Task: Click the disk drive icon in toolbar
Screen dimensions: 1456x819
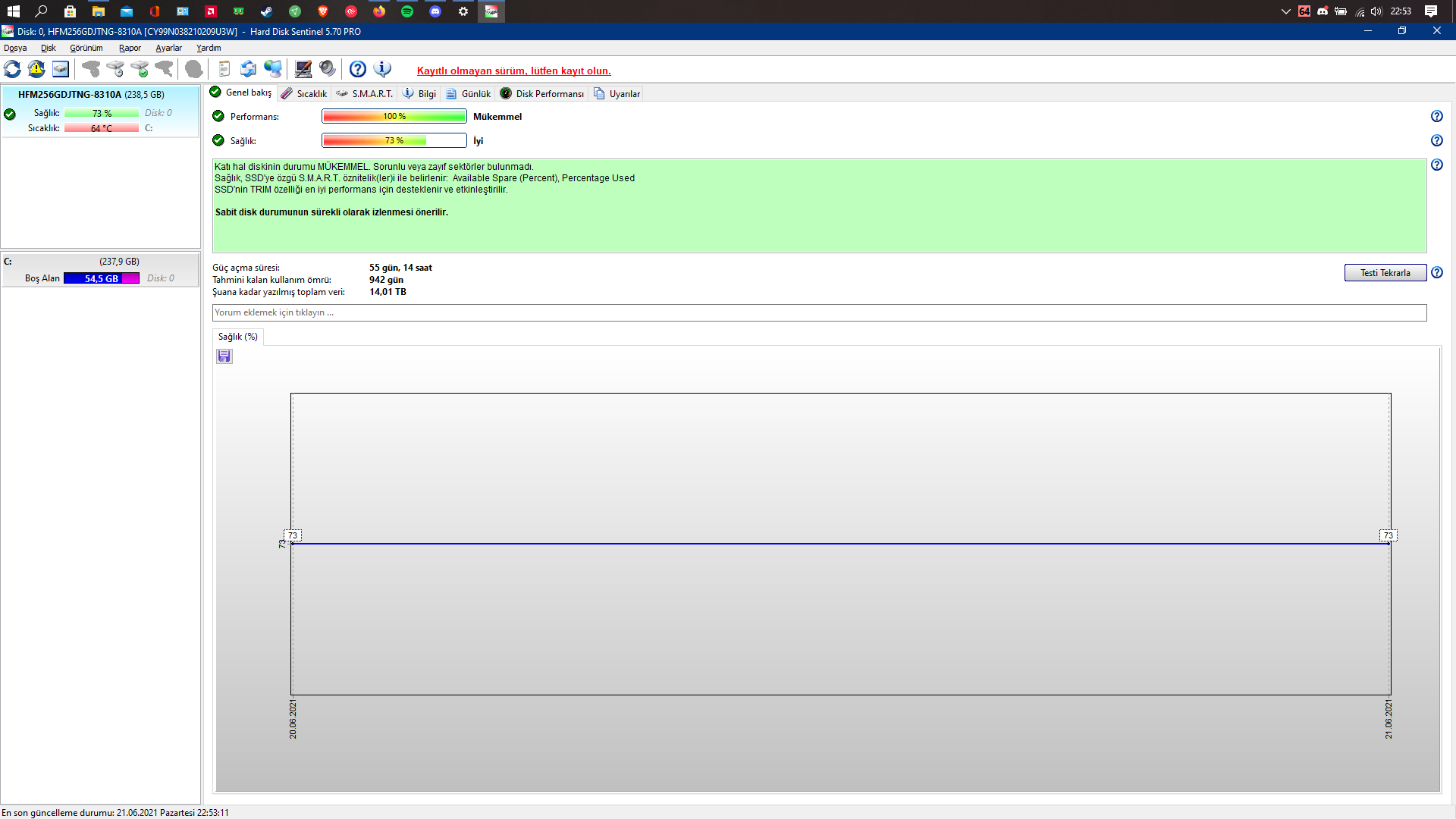Action: coord(61,69)
